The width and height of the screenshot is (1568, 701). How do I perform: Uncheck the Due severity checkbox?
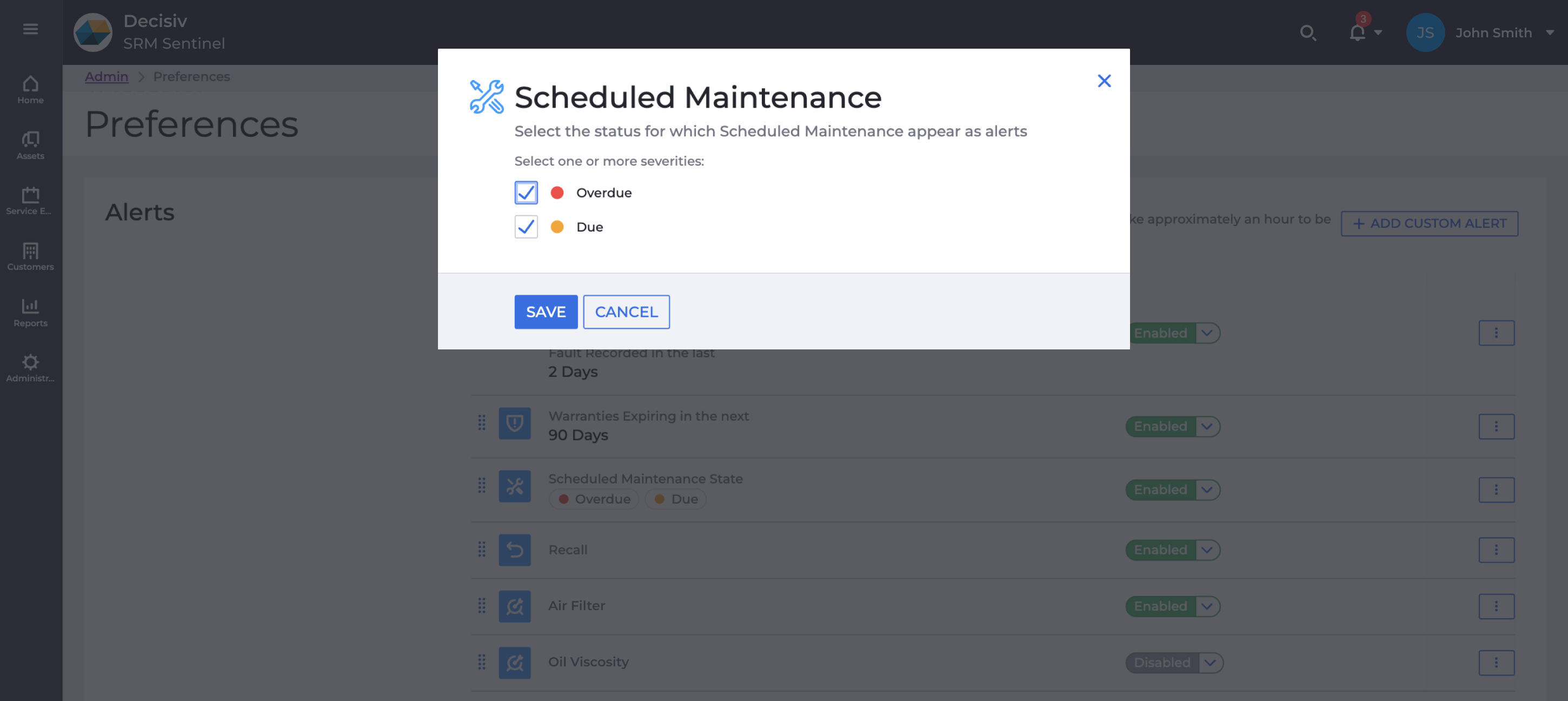coord(526,227)
